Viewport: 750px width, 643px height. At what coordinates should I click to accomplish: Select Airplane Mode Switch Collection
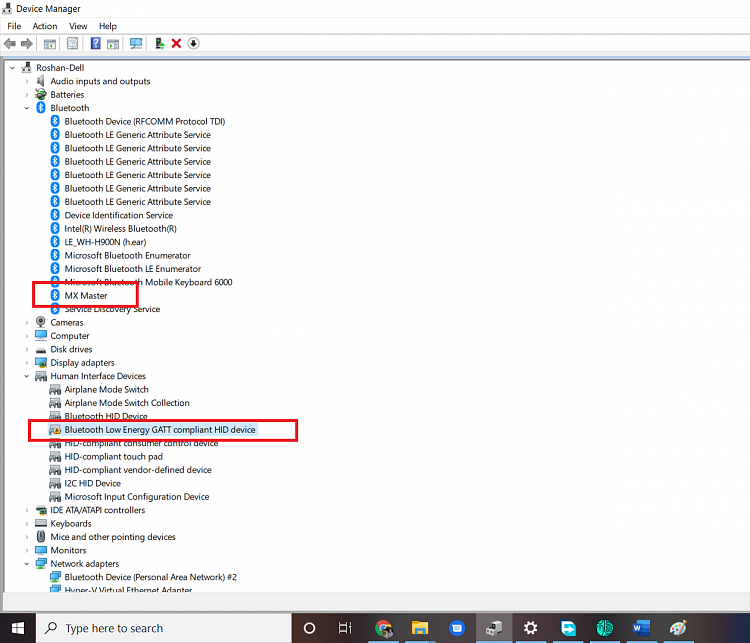coord(127,403)
